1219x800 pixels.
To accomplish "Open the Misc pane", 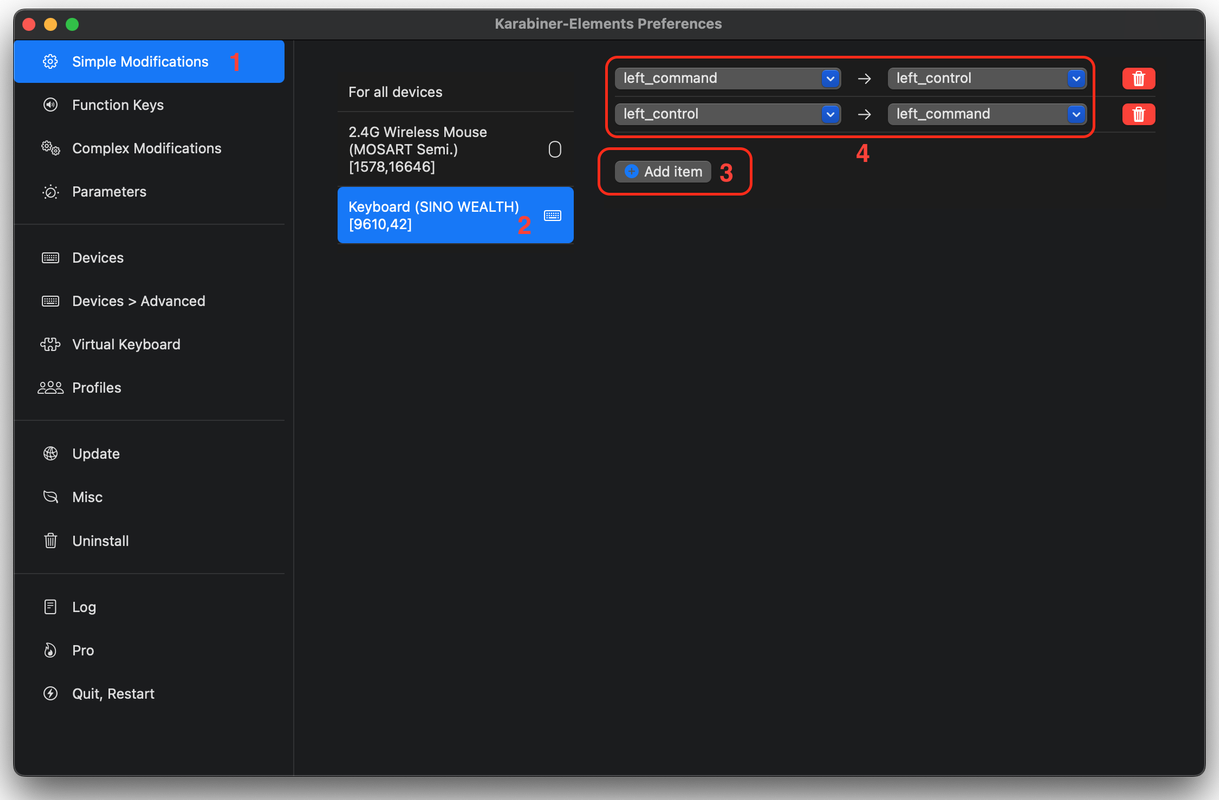I will click(149, 497).
